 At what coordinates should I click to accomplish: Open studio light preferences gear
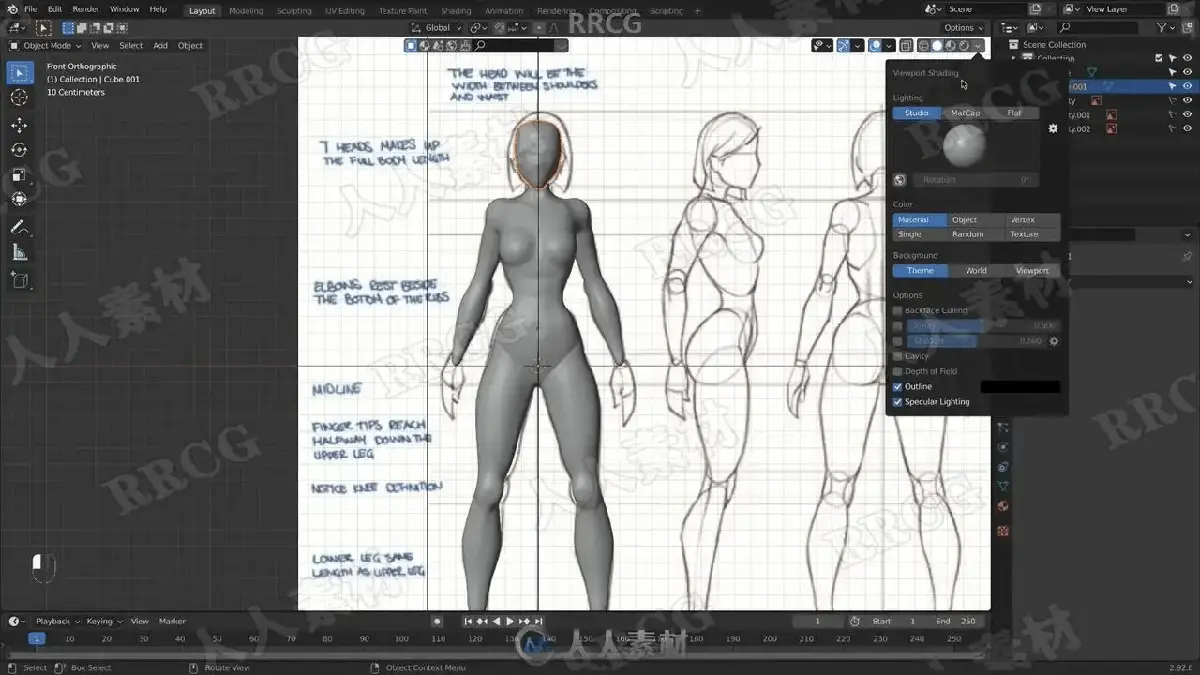(1052, 128)
